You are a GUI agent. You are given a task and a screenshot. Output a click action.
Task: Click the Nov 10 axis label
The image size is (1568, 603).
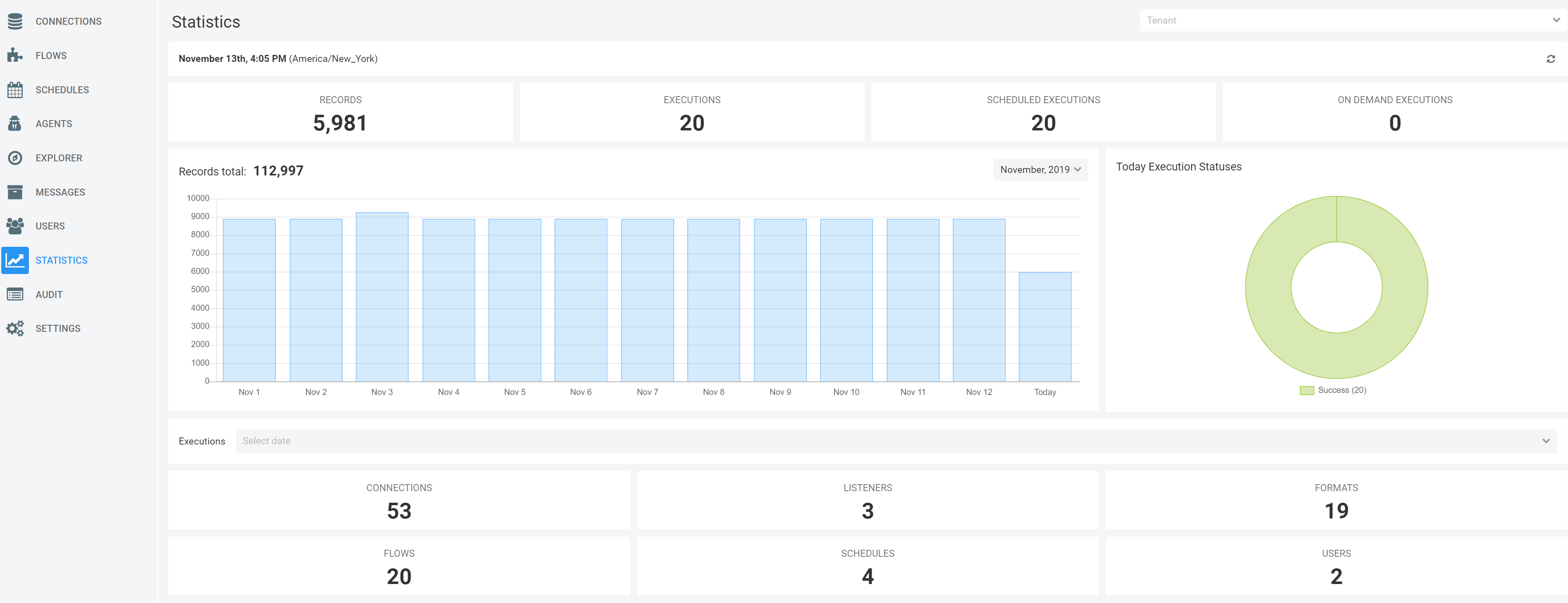point(846,393)
